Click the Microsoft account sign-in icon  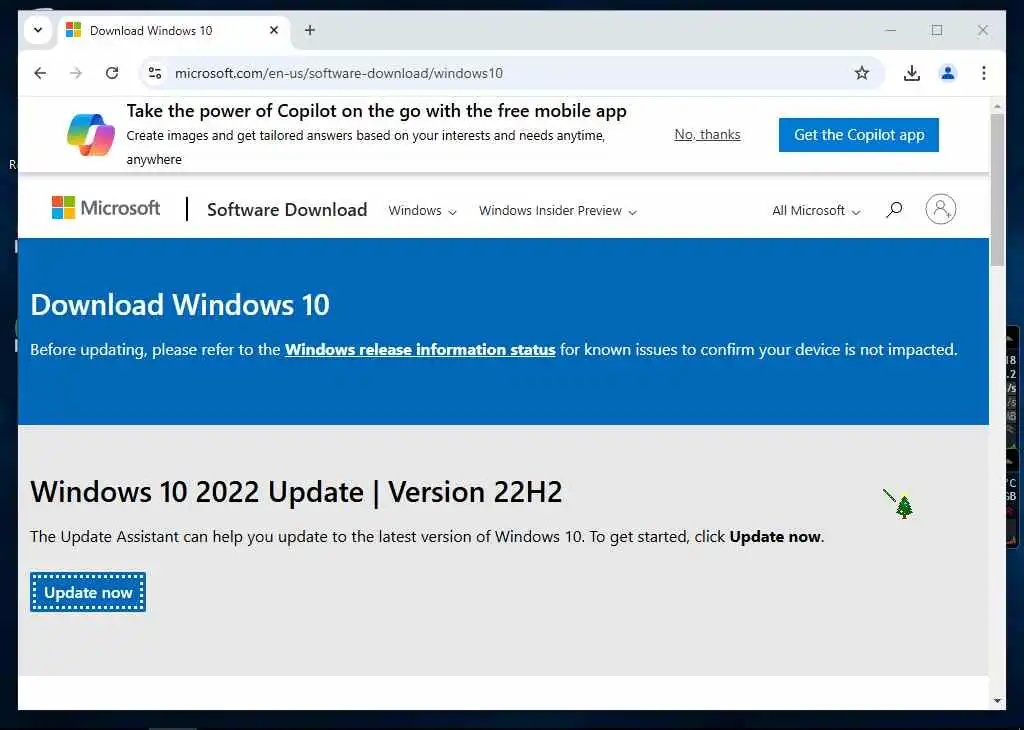tap(940, 209)
